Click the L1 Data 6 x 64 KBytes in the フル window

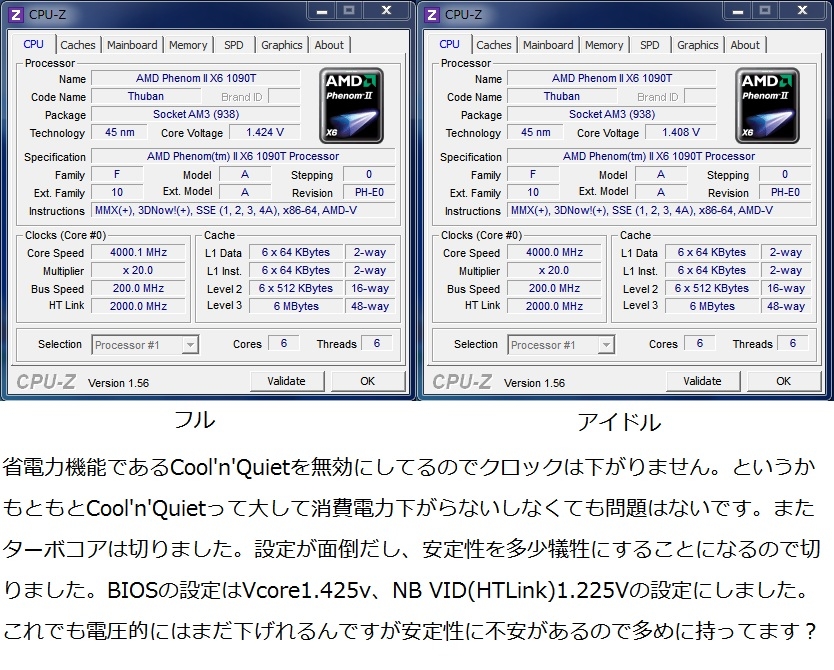[x=296, y=253]
